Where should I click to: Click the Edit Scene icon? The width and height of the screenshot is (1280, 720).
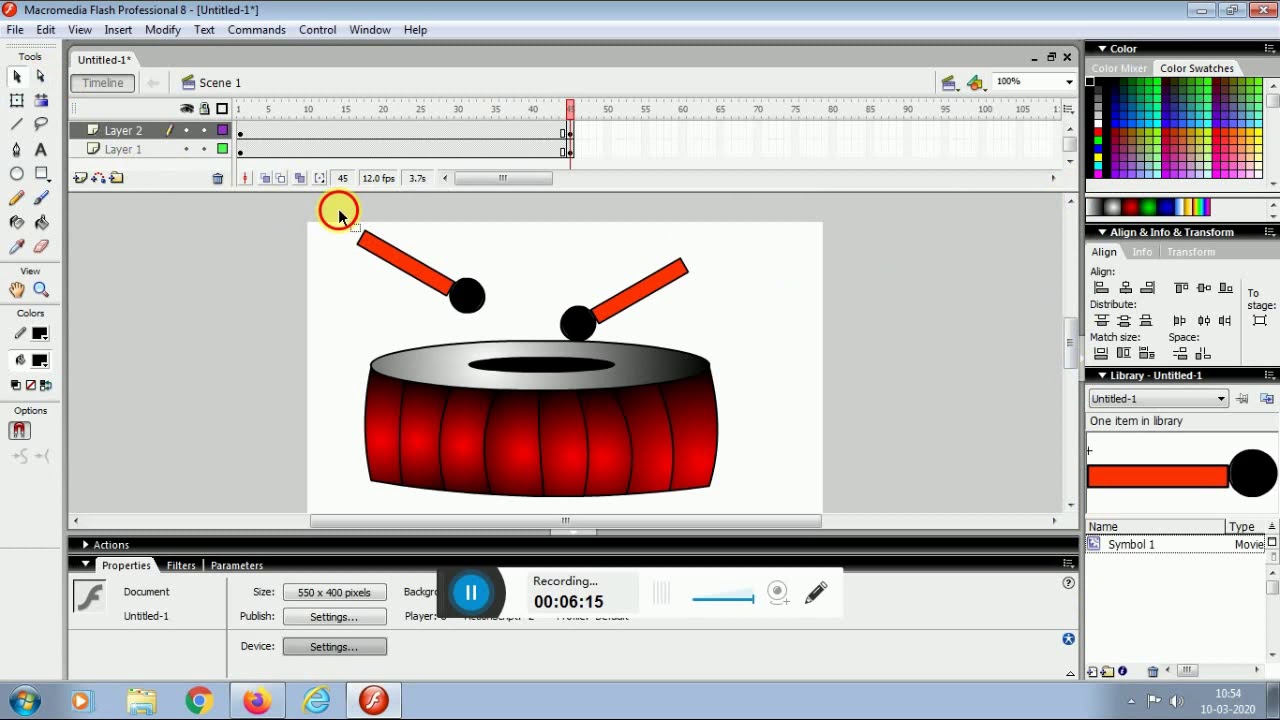pos(949,83)
